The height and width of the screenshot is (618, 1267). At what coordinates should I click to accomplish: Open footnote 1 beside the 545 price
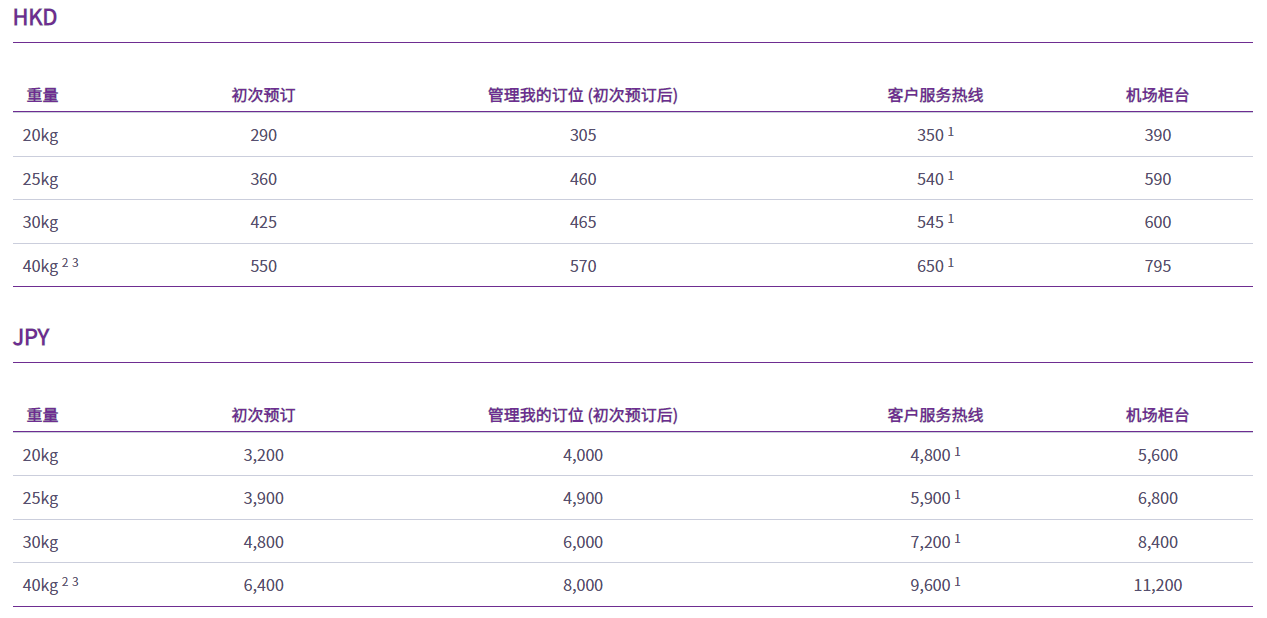951,218
